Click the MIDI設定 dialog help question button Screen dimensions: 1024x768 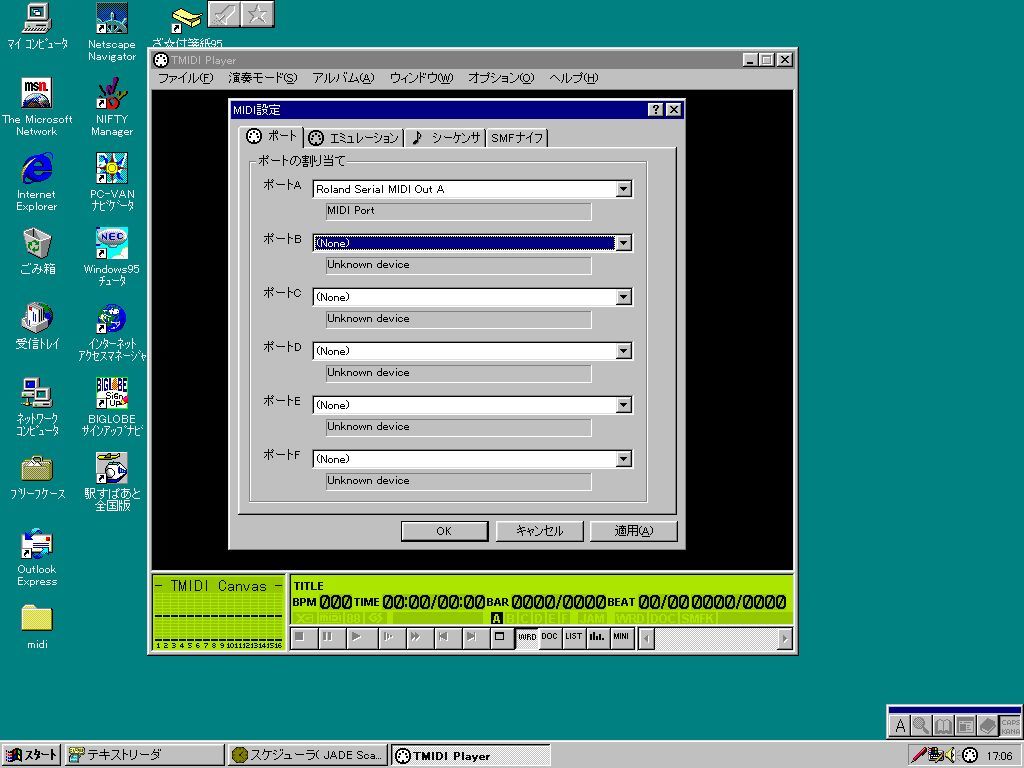coord(656,110)
